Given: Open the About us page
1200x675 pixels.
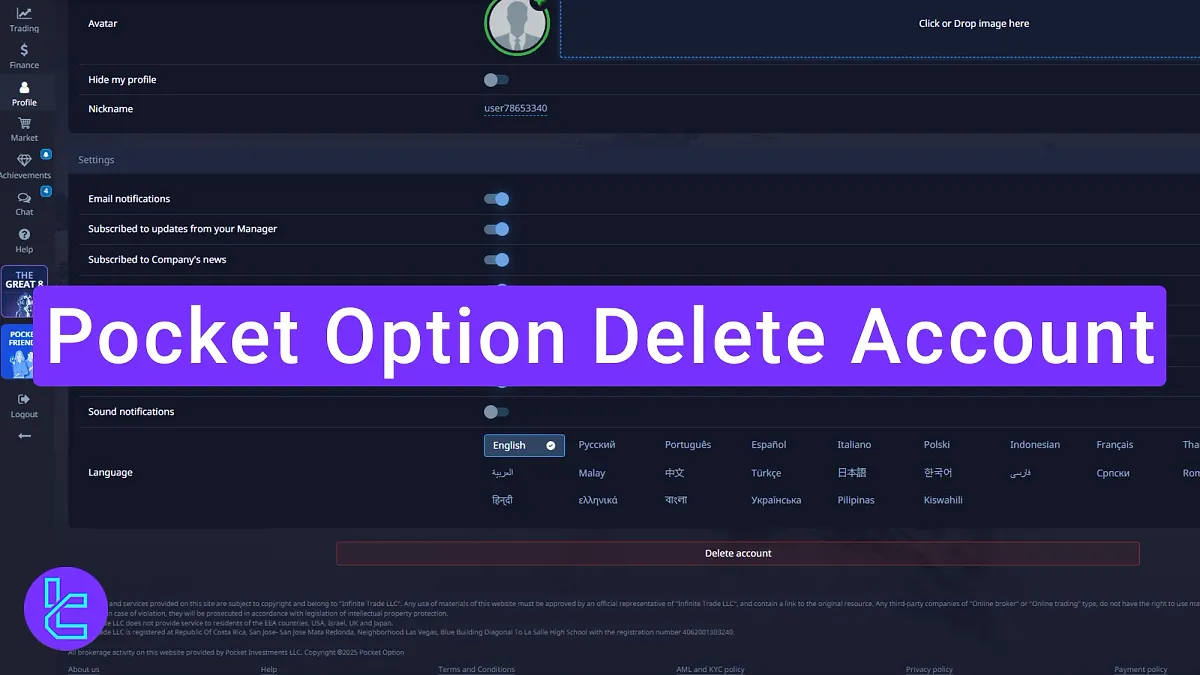Looking at the screenshot, I should coord(83,668).
